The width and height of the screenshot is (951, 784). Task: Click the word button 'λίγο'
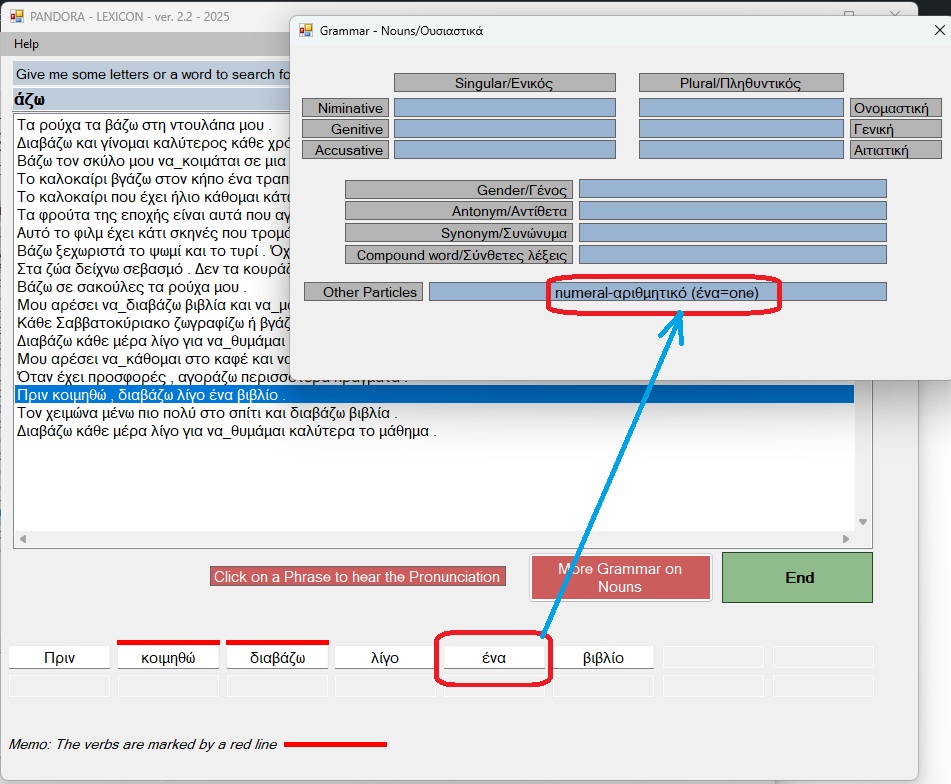click(x=385, y=657)
